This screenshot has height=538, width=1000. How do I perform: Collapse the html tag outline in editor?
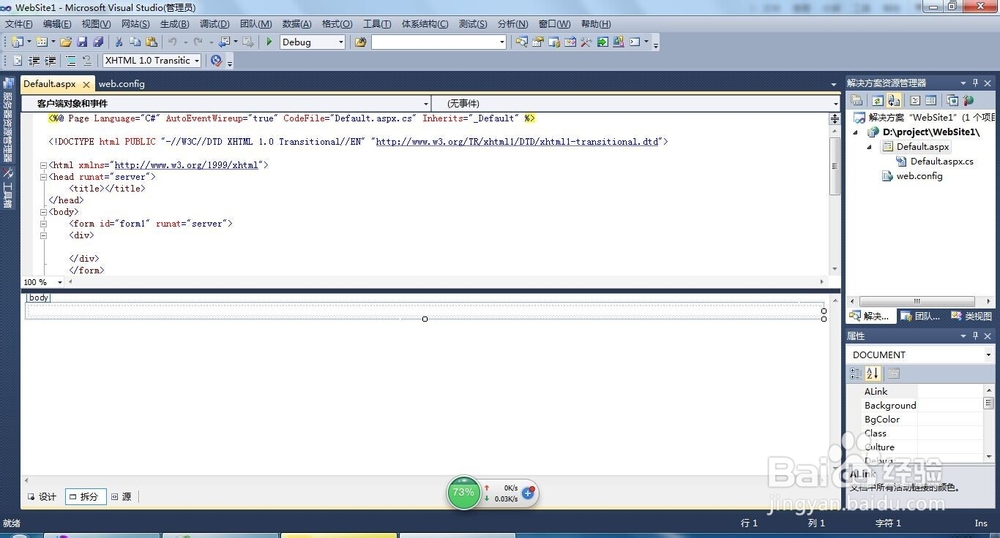pos(43,165)
